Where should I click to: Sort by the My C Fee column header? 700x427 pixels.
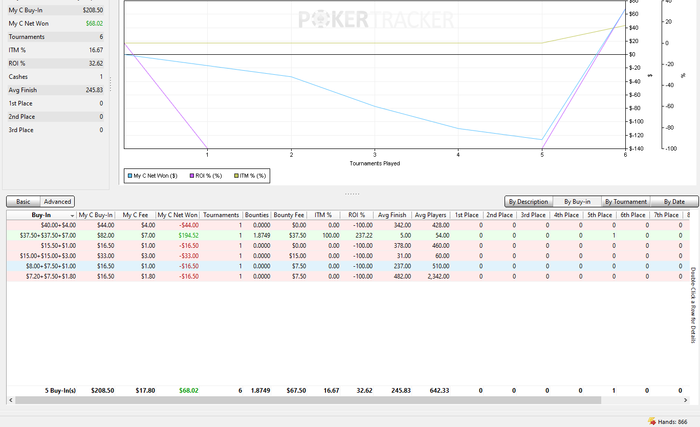135,215
